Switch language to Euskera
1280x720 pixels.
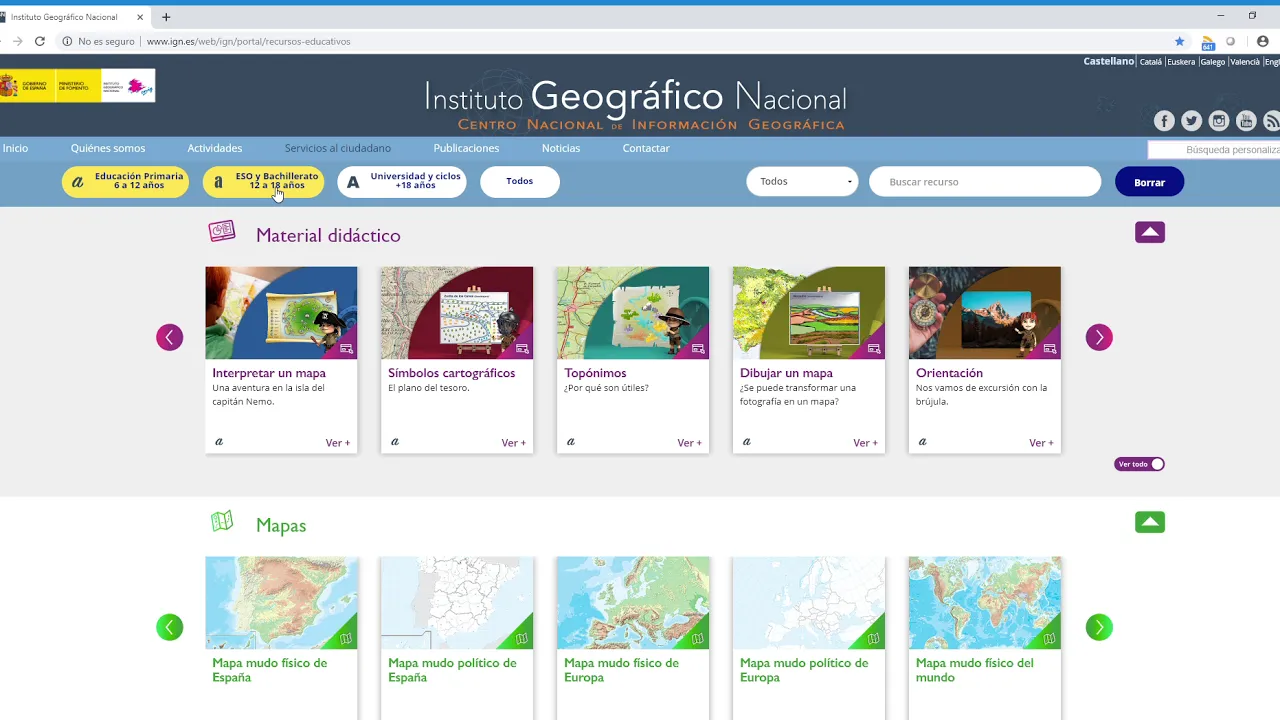[x=1181, y=62]
